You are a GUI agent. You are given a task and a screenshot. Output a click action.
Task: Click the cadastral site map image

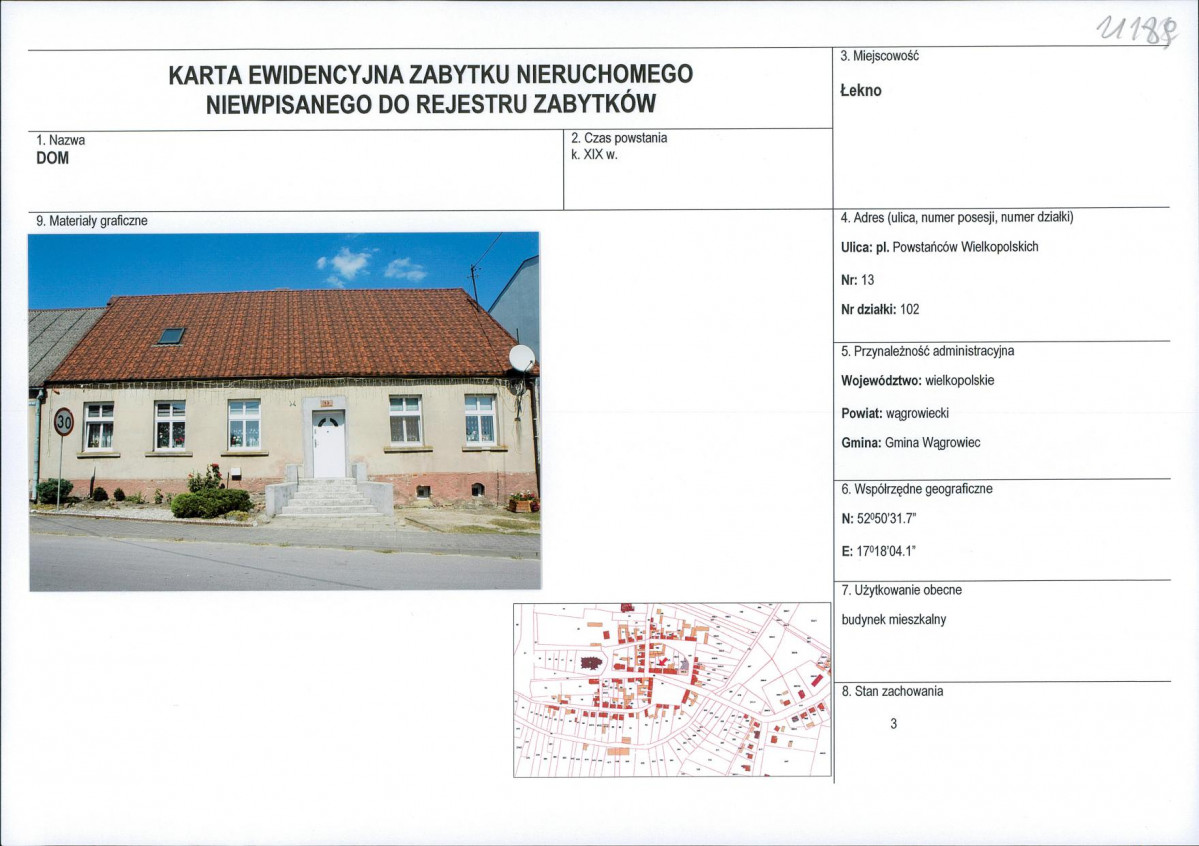[672, 690]
